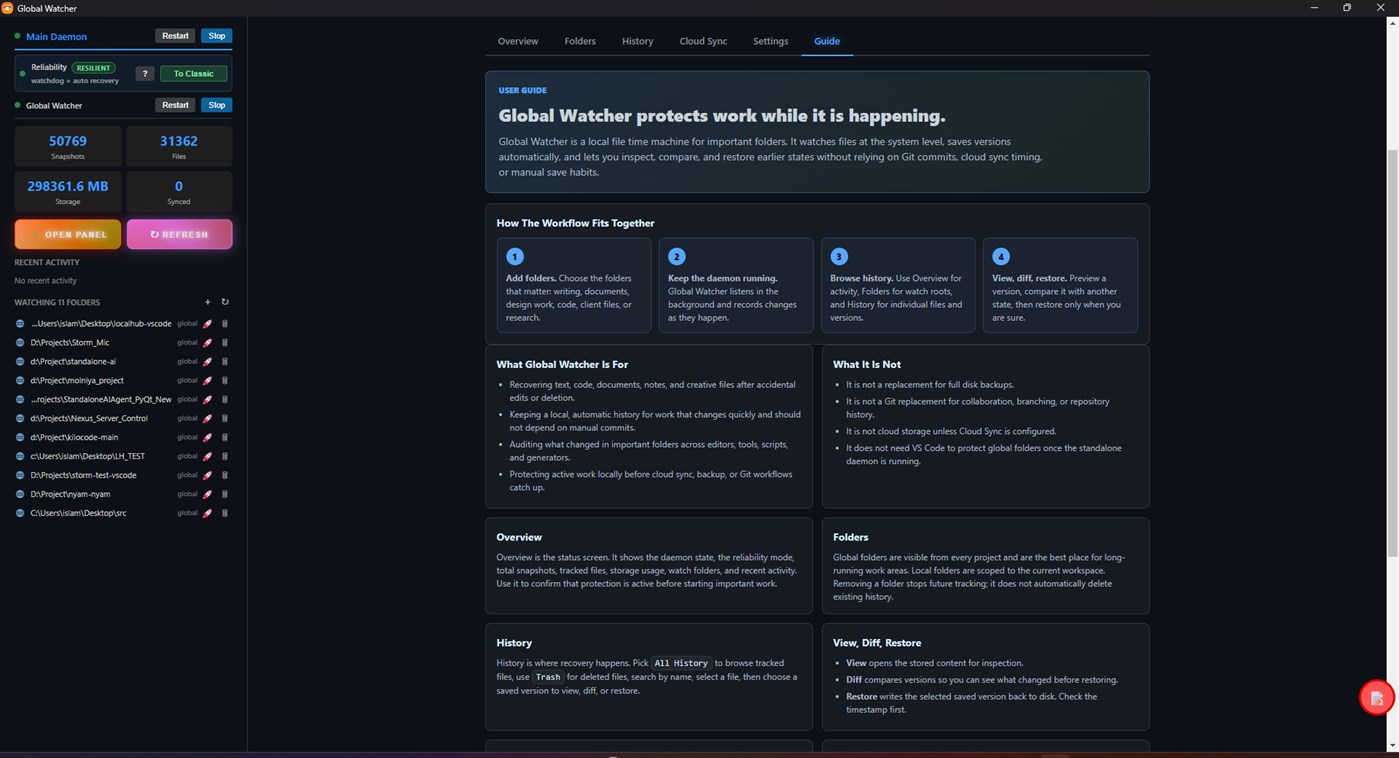This screenshot has height=758, width=1399.
Task: Click rocket icon for LH_TEST folder
Action: tap(208, 457)
